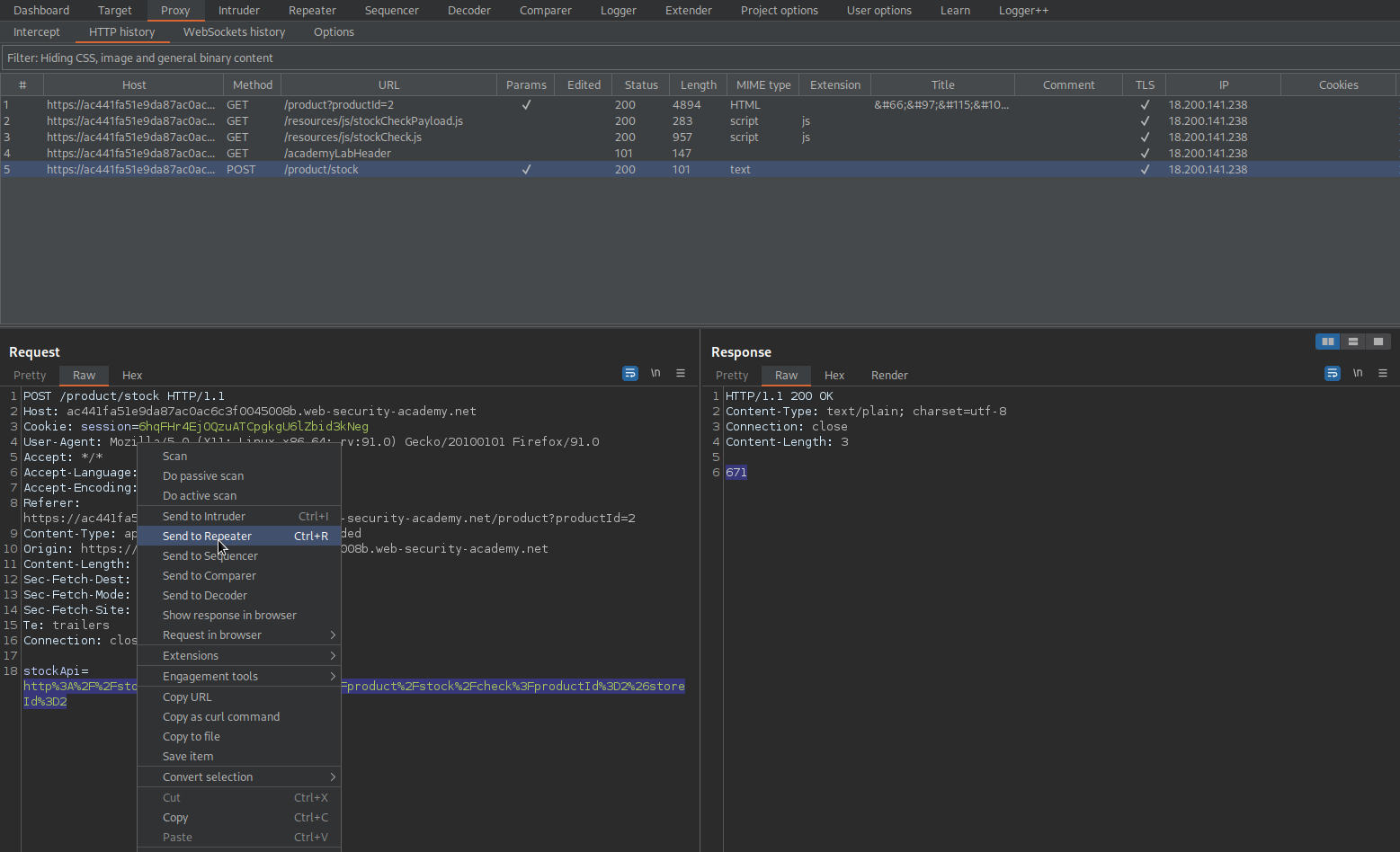Toggle non-printable characters in Request panel
The image size is (1400, 852).
pos(655,373)
